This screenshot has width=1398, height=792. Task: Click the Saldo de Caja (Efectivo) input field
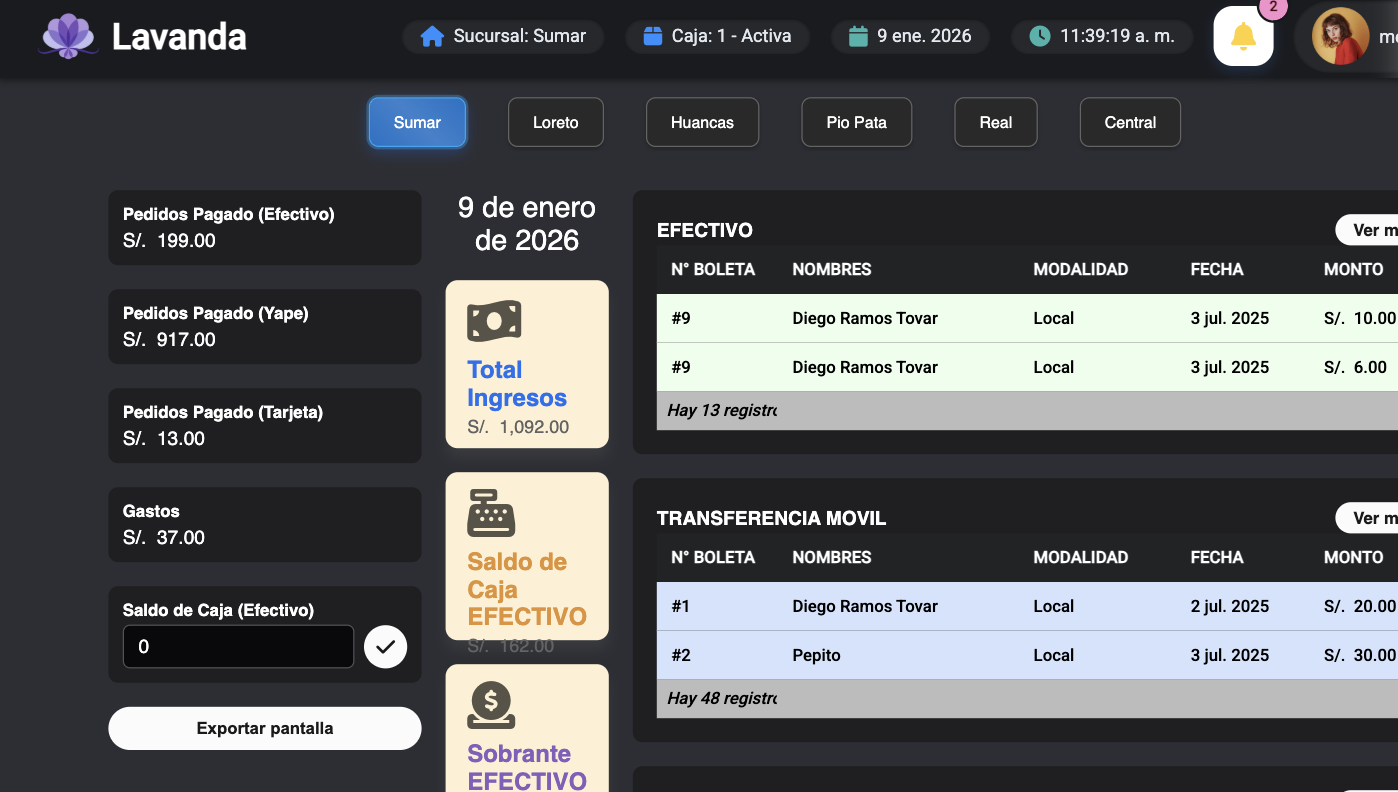point(238,647)
